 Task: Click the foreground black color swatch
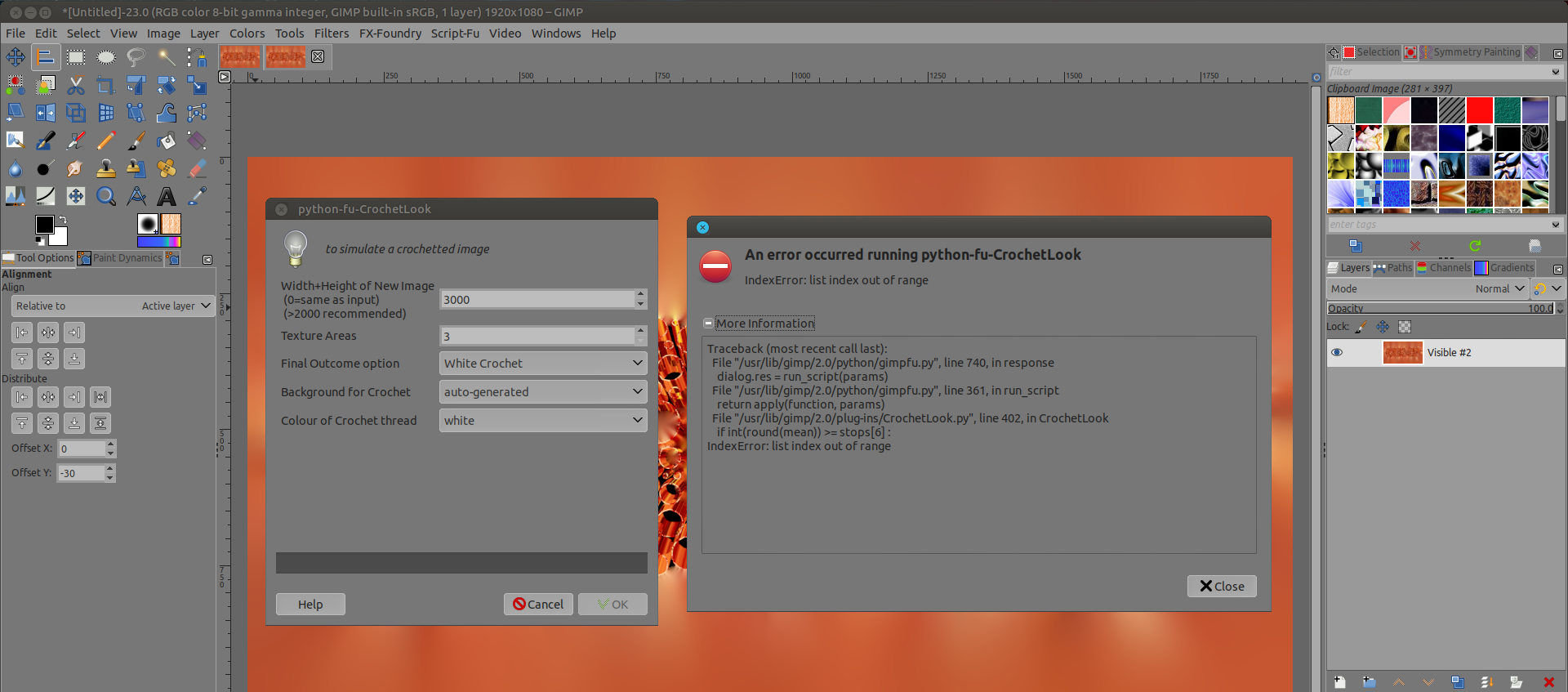(45, 225)
